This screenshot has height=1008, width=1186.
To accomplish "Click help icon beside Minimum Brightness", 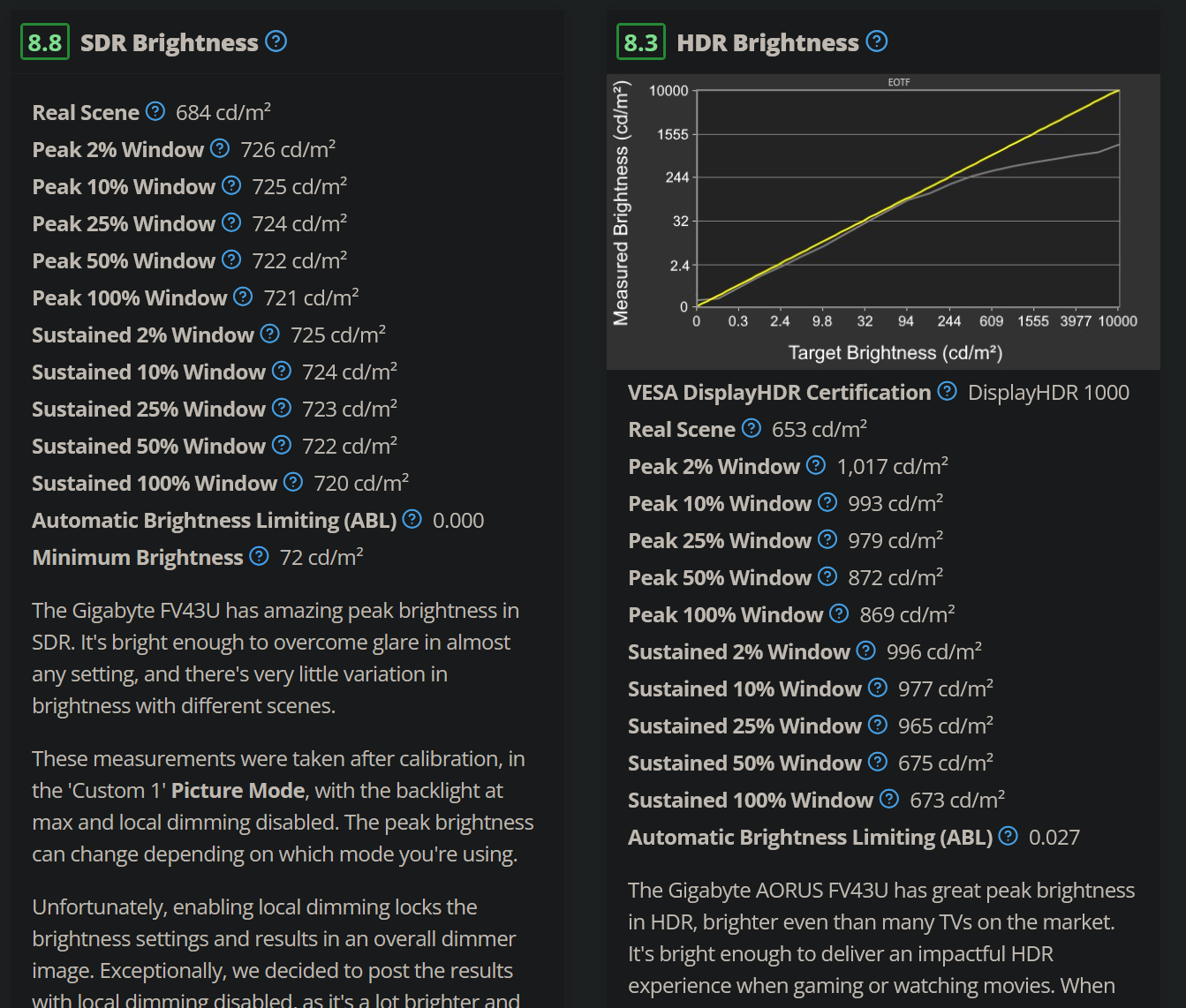I will pos(259,556).
